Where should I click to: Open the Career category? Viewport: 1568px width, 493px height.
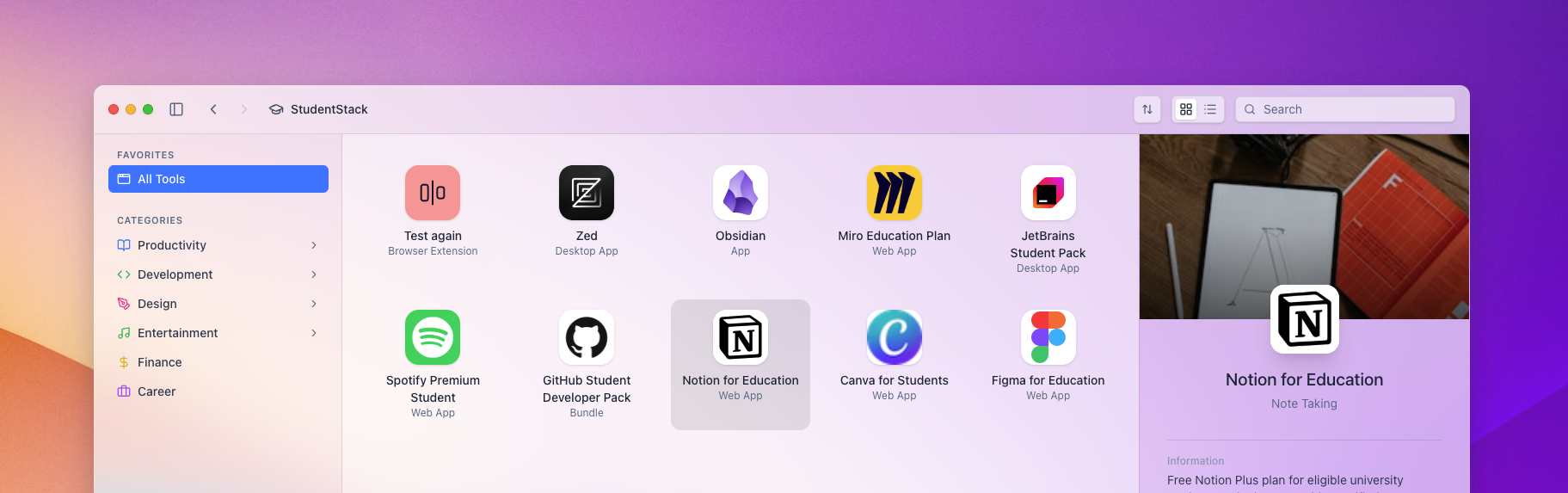pyautogui.click(x=218, y=391)
